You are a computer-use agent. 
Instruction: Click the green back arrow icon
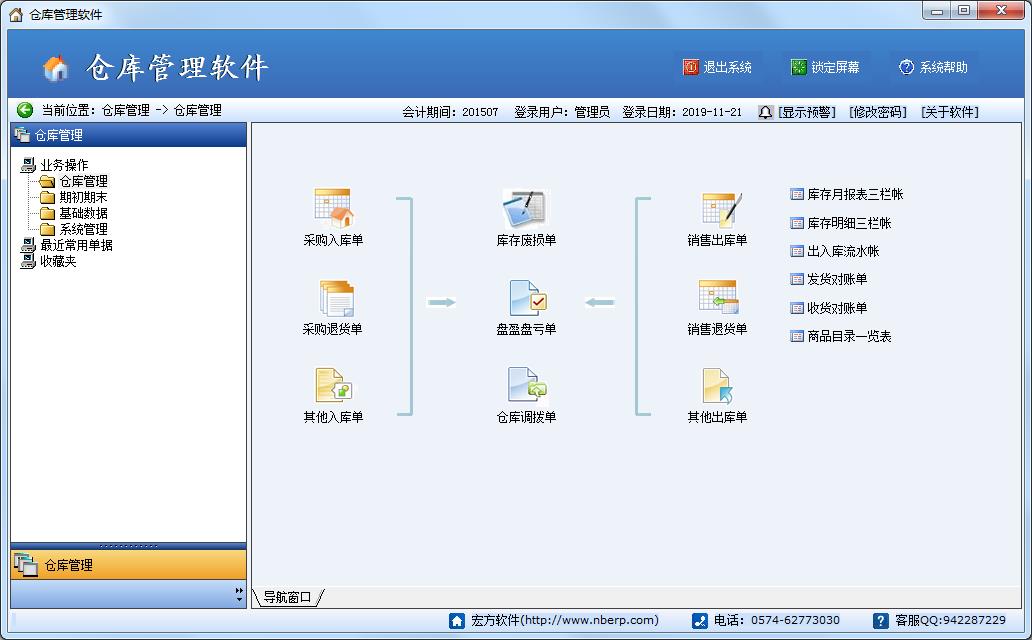(25, 110)
